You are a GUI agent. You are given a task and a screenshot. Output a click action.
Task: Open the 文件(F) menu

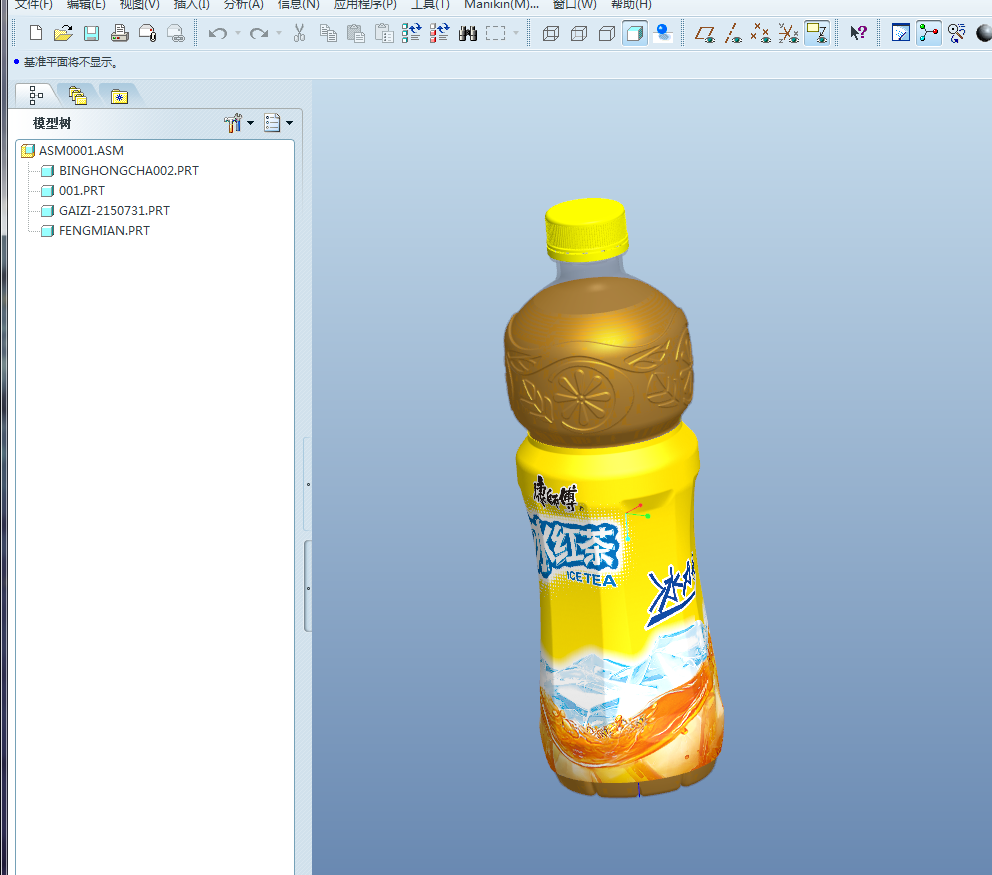(x=34, y=5)
